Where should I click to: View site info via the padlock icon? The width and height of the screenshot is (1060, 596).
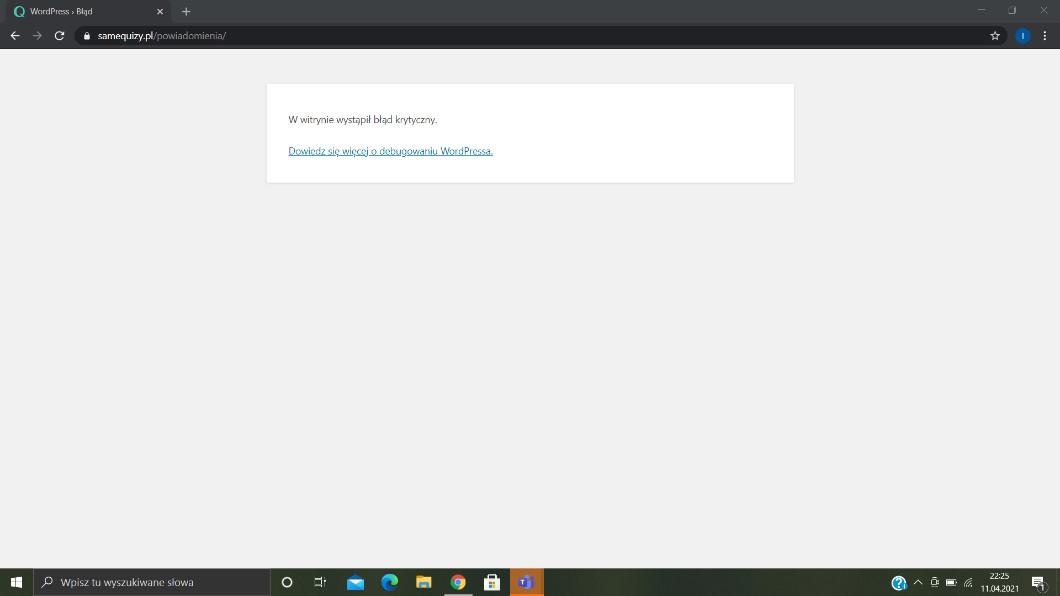pyautogui.click(x=87, y=36)
